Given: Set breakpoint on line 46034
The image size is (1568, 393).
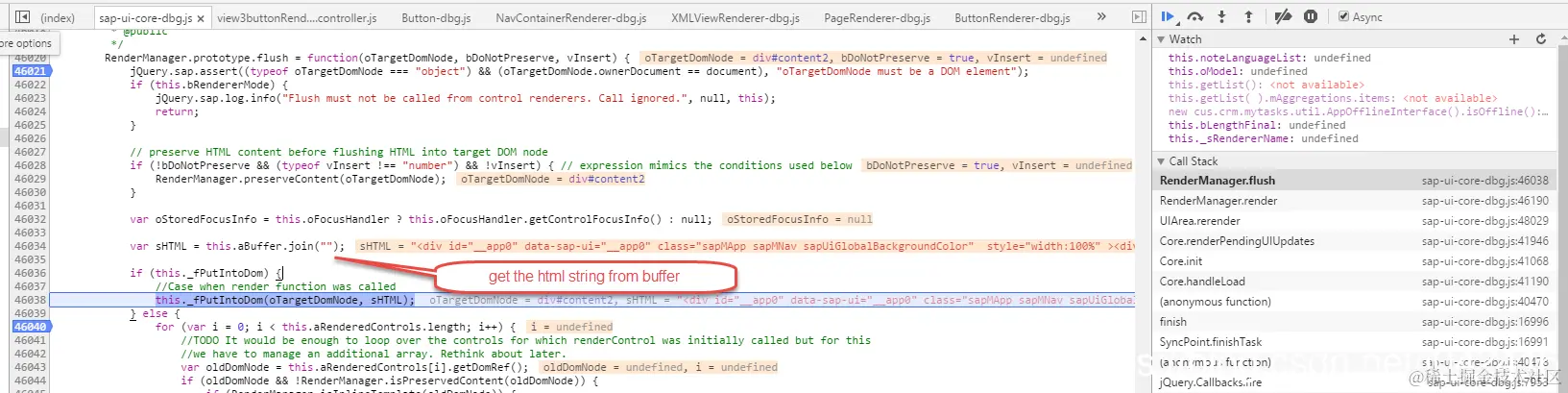Looking at the screenshot, I should [x=30, y=246].
